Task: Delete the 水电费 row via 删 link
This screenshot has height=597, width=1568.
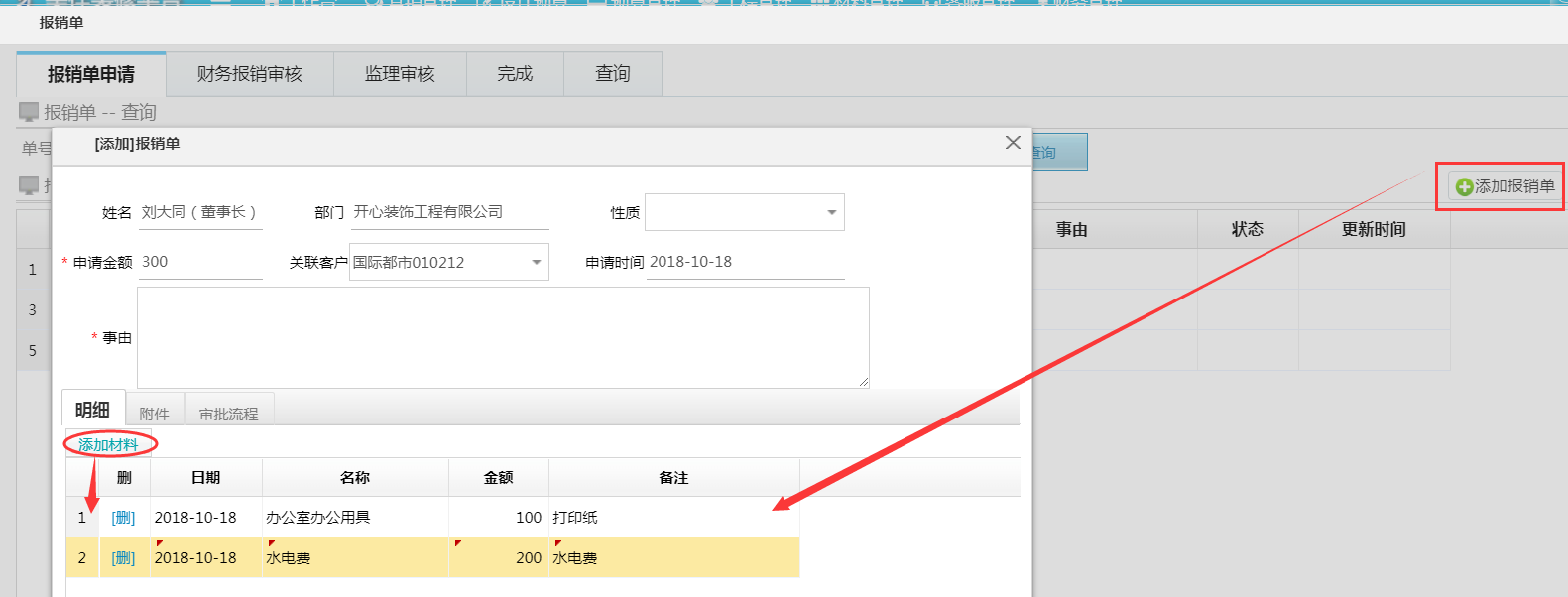Action: click(x=123, y=558)
